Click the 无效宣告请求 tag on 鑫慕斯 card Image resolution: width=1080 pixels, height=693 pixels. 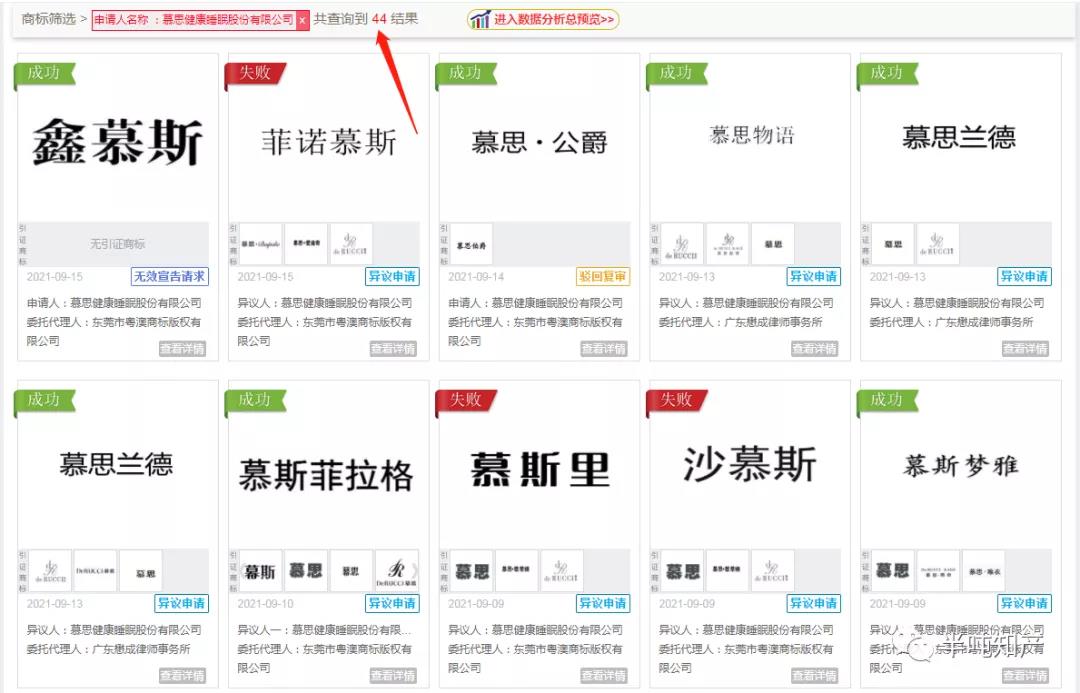click(x=169, y=276)
